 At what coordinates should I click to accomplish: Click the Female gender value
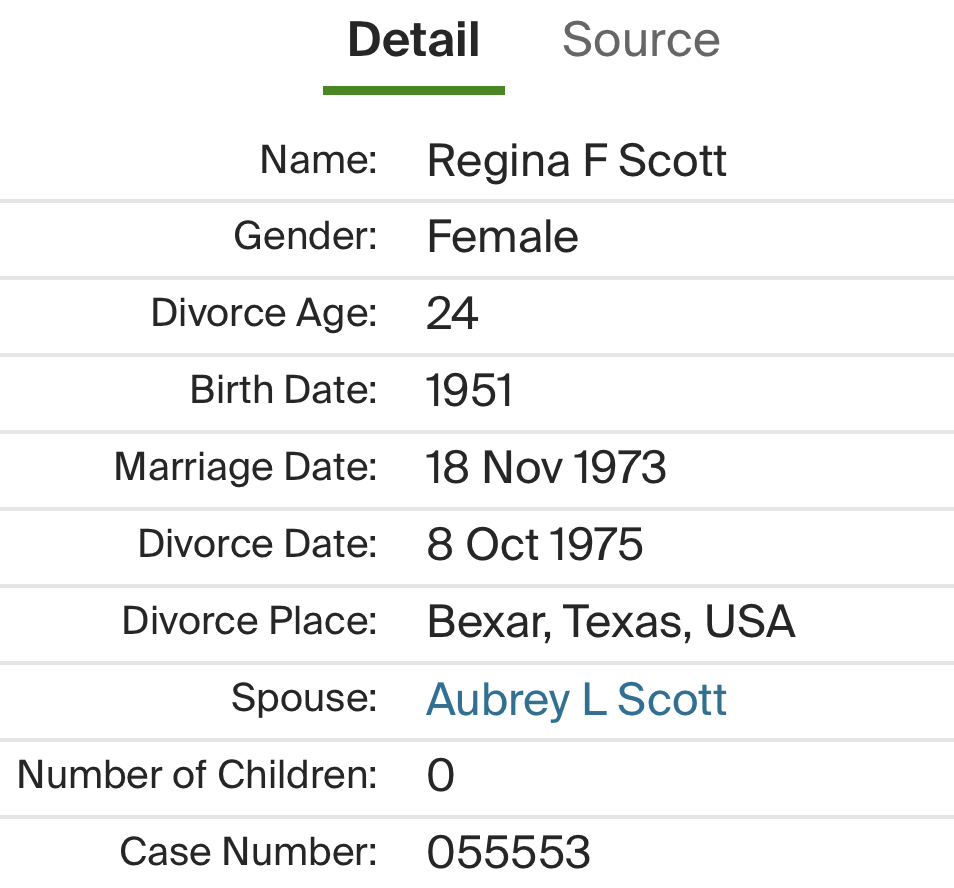tap(502, 238)
